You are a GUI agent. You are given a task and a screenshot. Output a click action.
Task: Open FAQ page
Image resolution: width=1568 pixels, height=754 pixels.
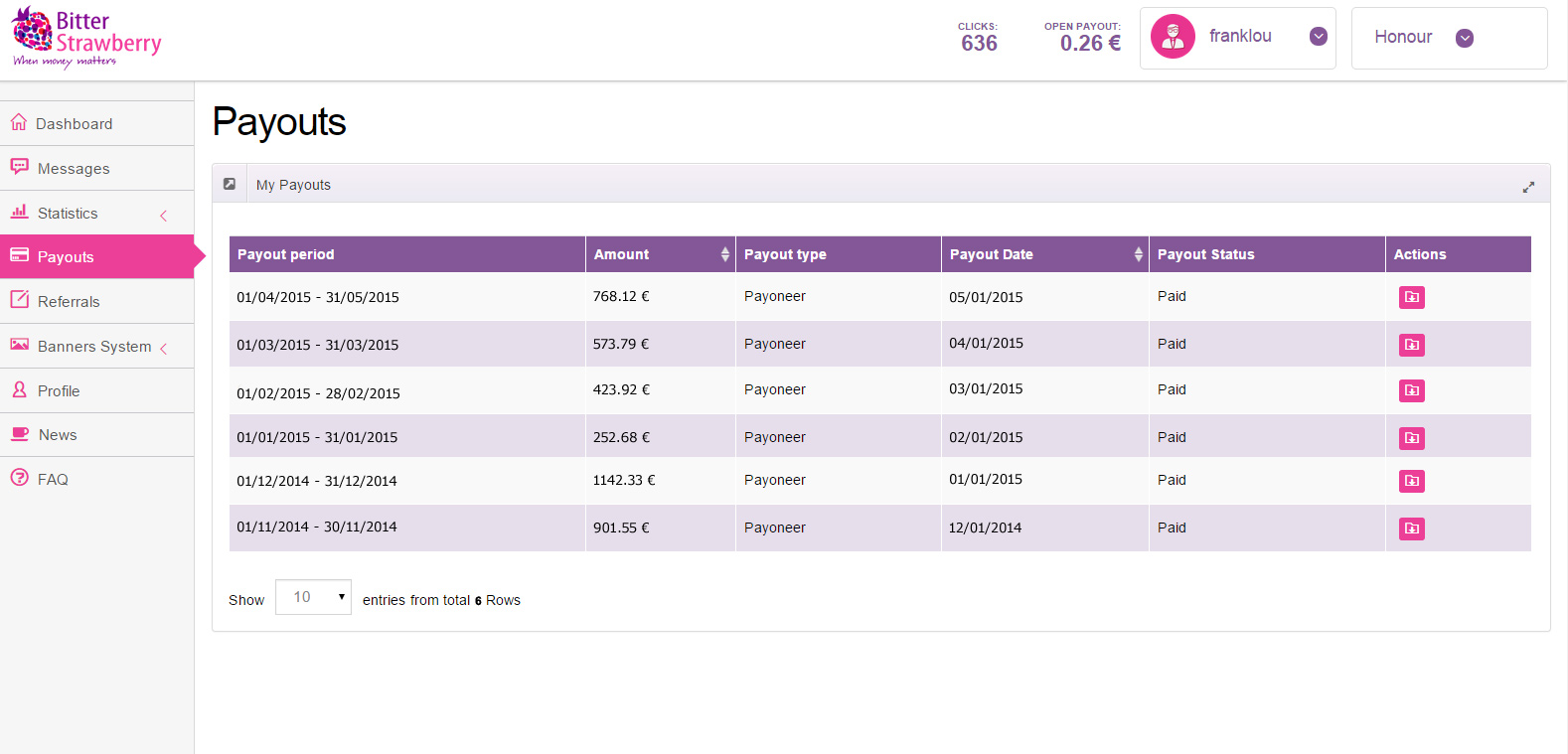coord(97,479)
